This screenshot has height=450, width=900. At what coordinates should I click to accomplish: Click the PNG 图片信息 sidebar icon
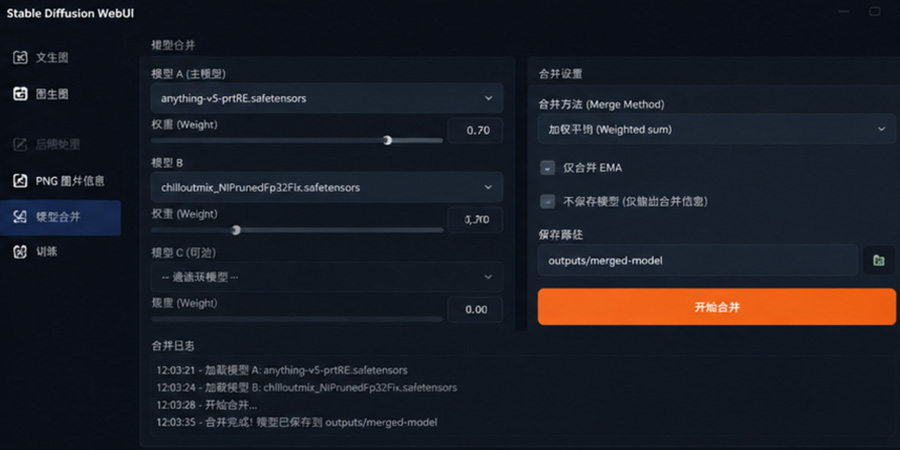point(21,181)
